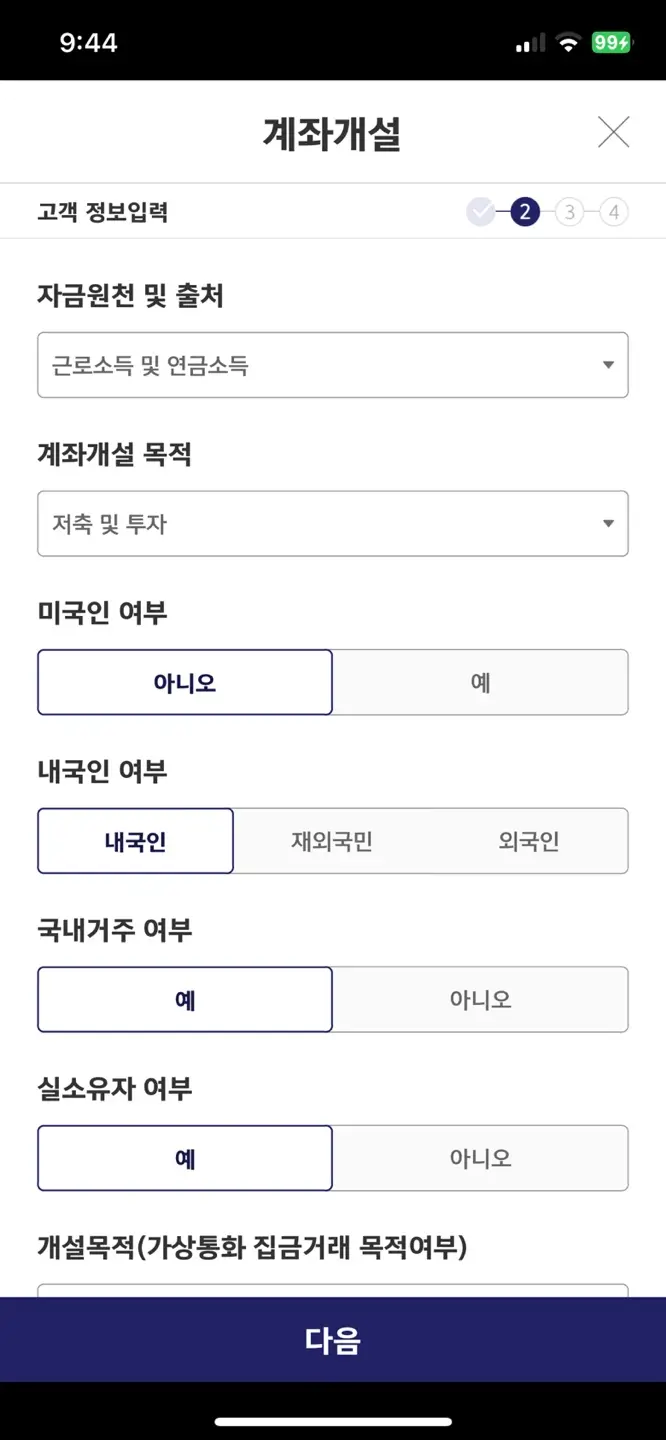The image size is (666, 1440).
Task: Open the 자금원천 및 출처 dropdown
Action: [x=332, y=364]
